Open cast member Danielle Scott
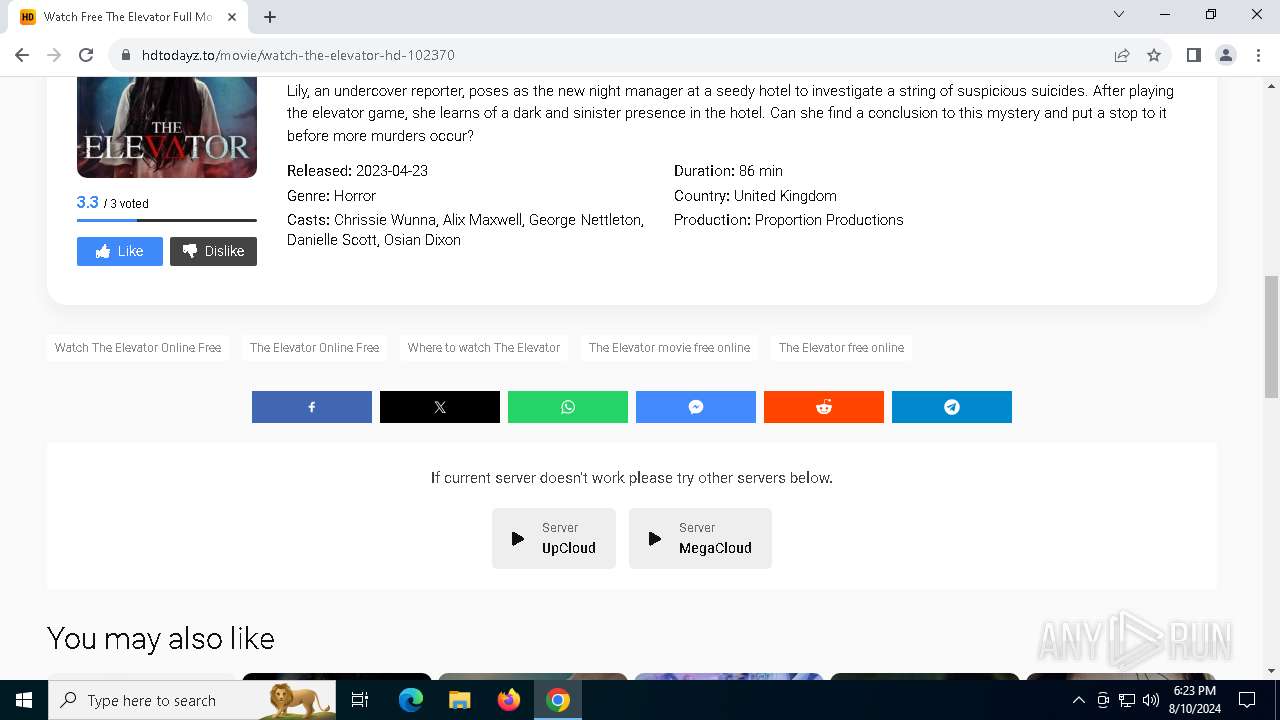This screenshot has width=1280, height=720. coord(331,240)
